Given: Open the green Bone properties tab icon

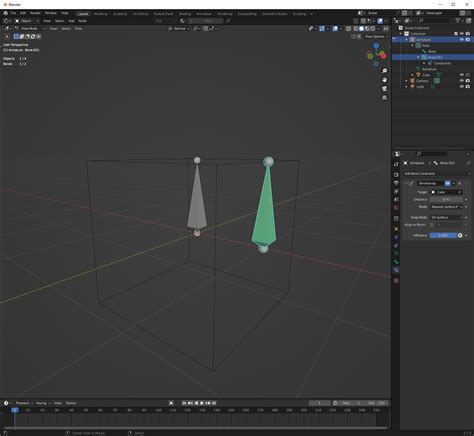Looking at the screenshot, I should [396, 262].
